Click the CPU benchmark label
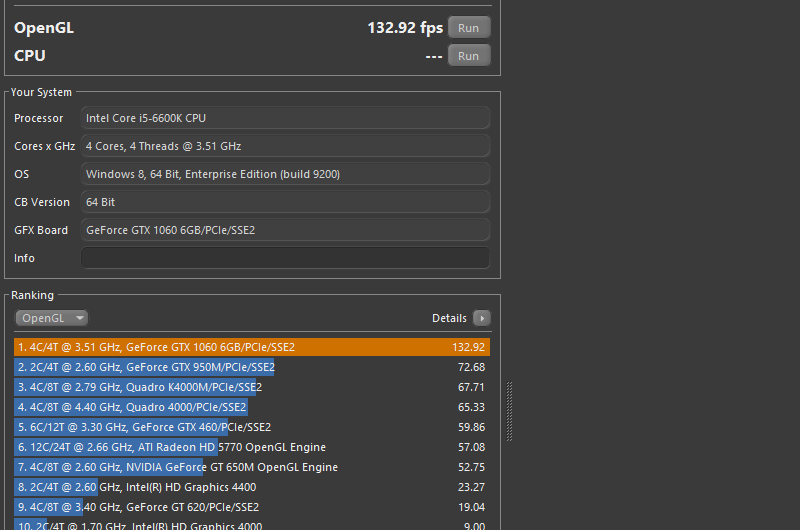The height and width of the screenshot is (530, 800). [30, 56]
